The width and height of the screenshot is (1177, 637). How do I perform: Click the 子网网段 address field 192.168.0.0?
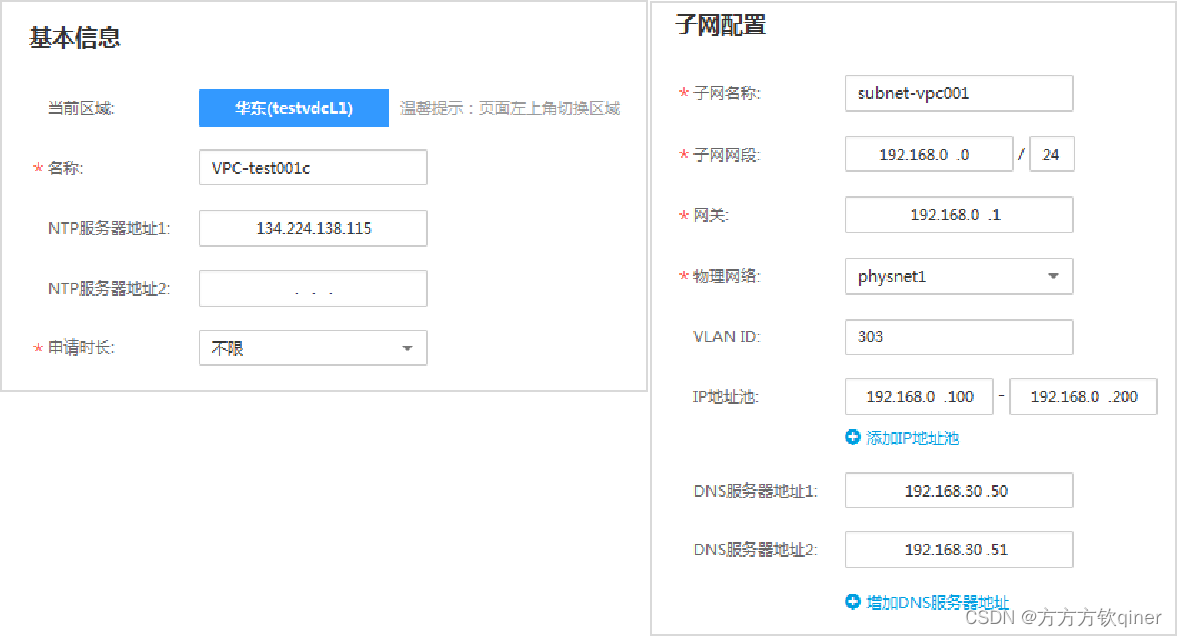929,155
